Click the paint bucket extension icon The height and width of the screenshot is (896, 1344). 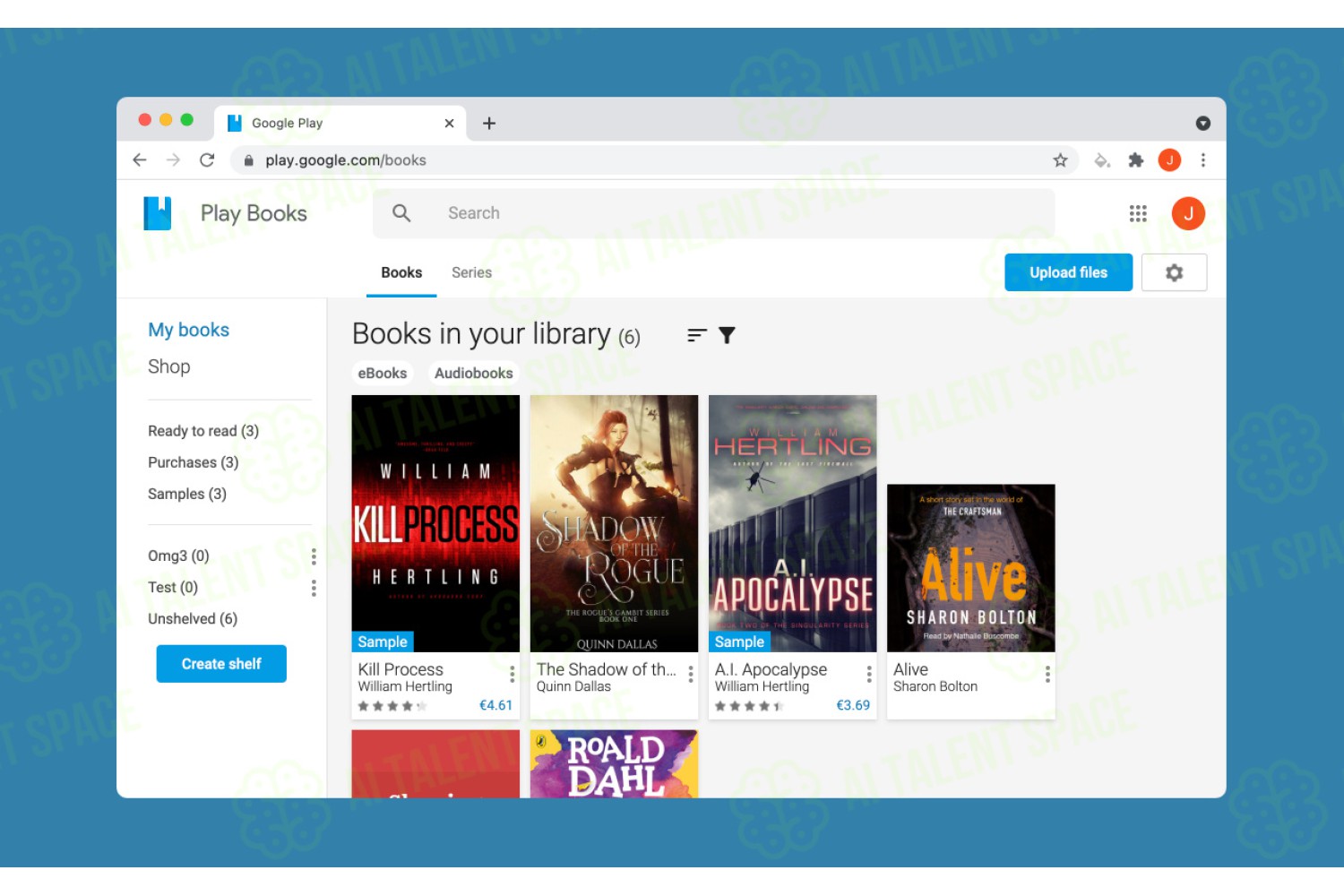(x=1102, y=160)
